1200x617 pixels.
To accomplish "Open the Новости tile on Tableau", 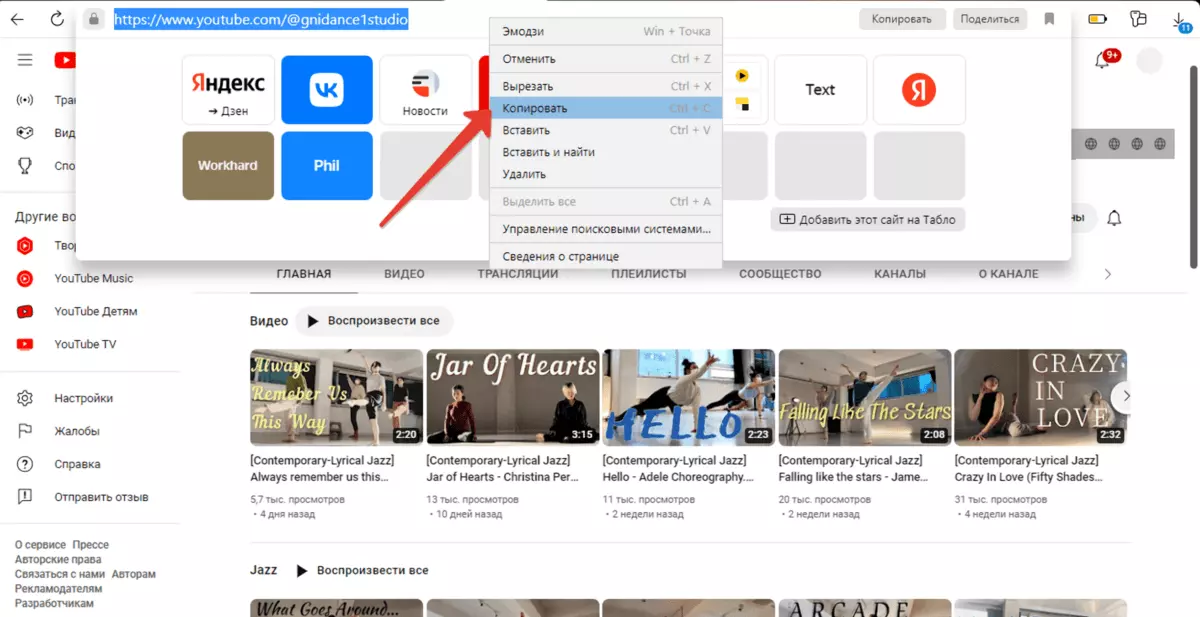I will tap(425, 90).
